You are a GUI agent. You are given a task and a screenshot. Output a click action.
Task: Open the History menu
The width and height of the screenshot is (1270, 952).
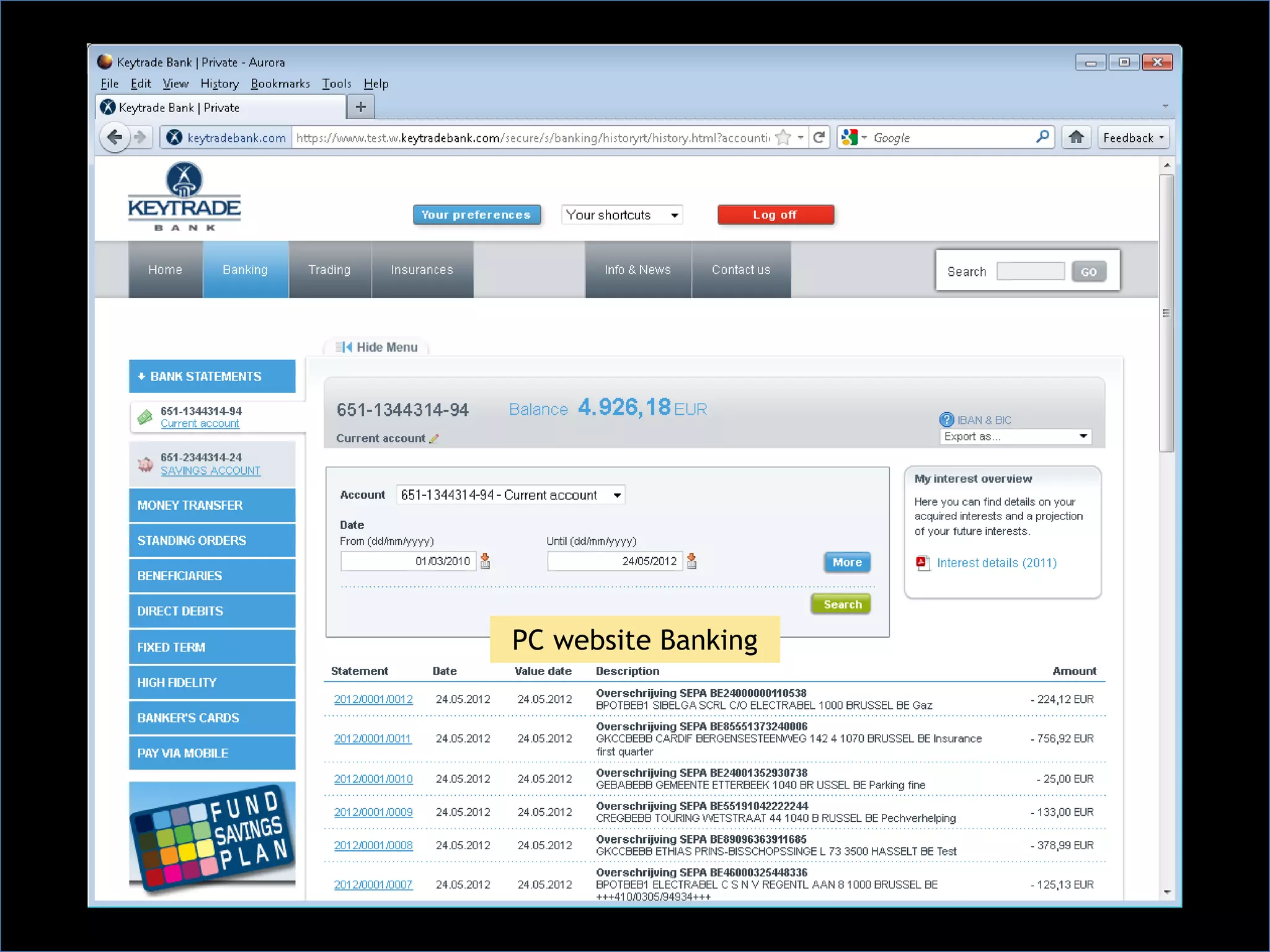click(x=220, y=84)
